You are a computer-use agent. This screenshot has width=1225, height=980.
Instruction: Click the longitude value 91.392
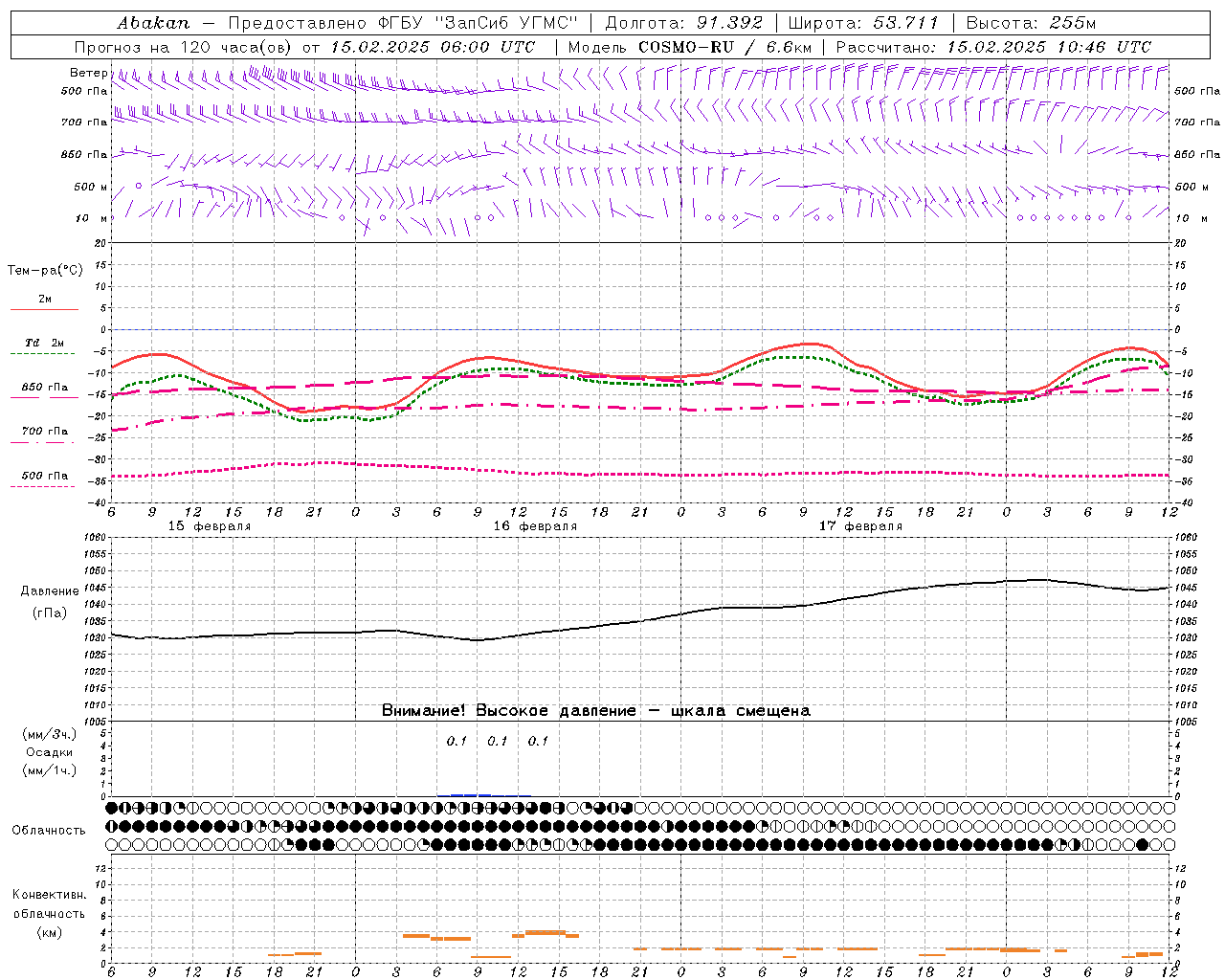point(729,22)
